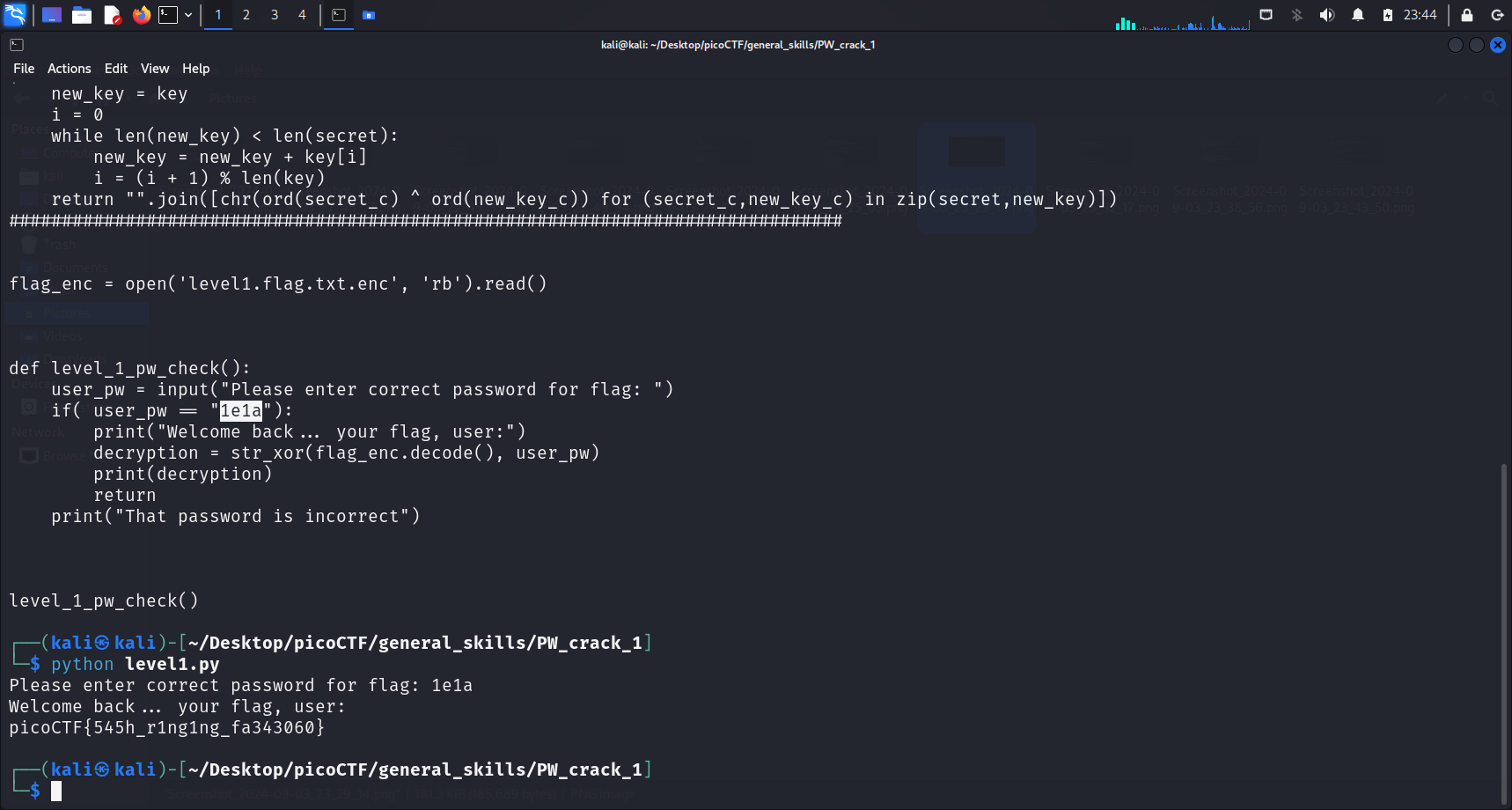
Task: Open the file manager from panel
Action: [82, 15]
